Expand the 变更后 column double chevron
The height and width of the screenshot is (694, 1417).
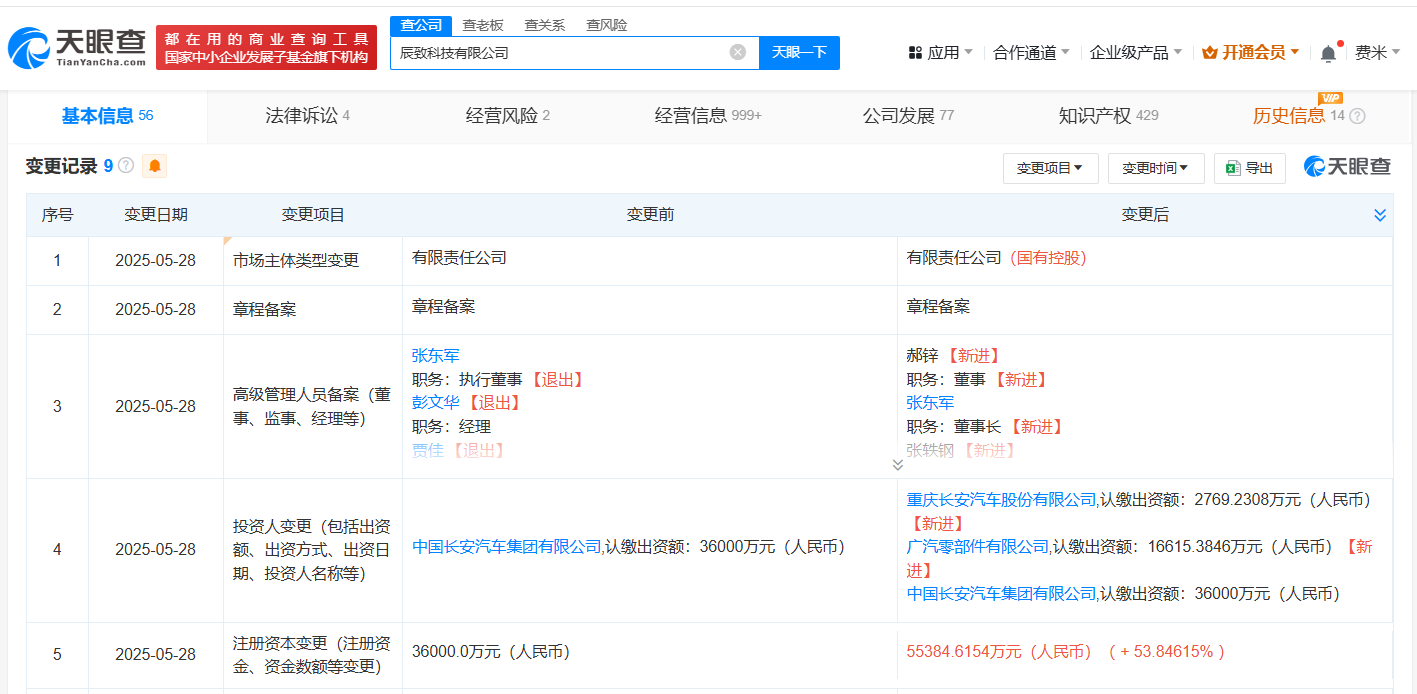pos(1380,215)
